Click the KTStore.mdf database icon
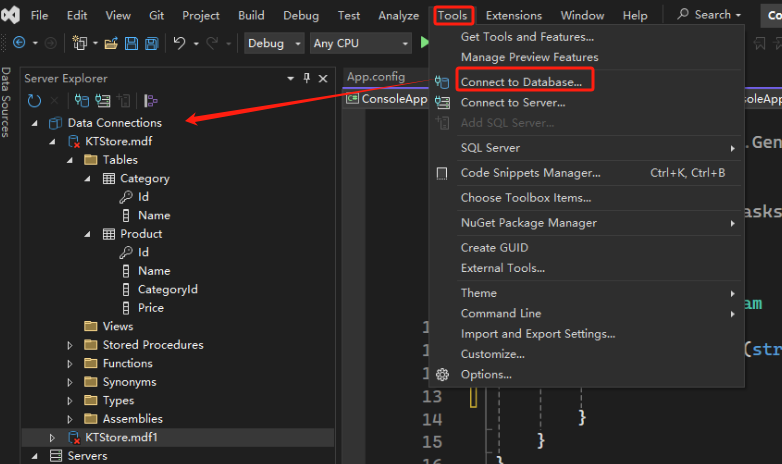 pos(74,142)
